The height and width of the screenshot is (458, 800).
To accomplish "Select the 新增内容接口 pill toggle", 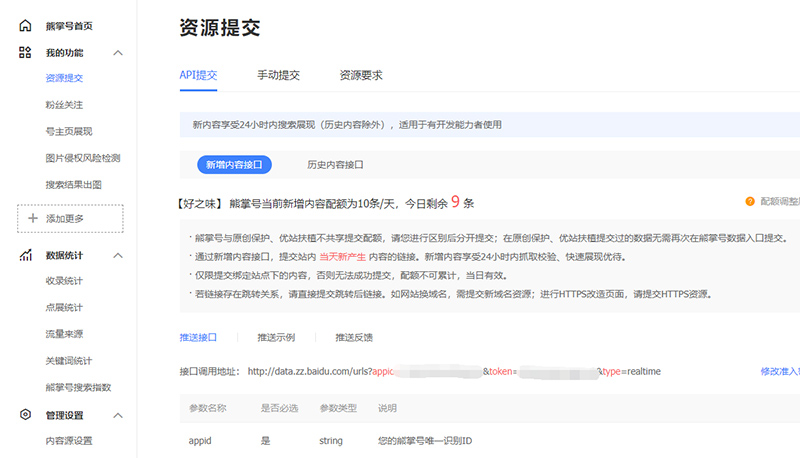I will point(232,164).
